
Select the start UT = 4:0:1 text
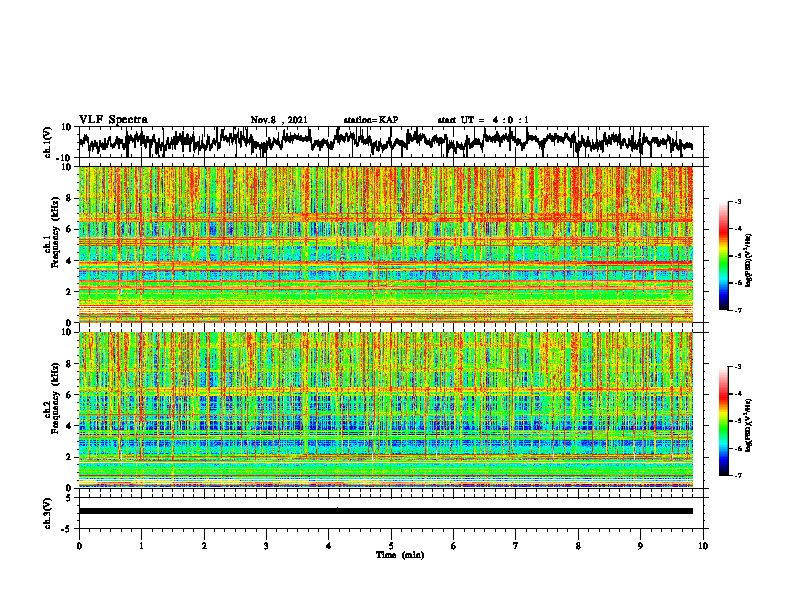(483, 120)
